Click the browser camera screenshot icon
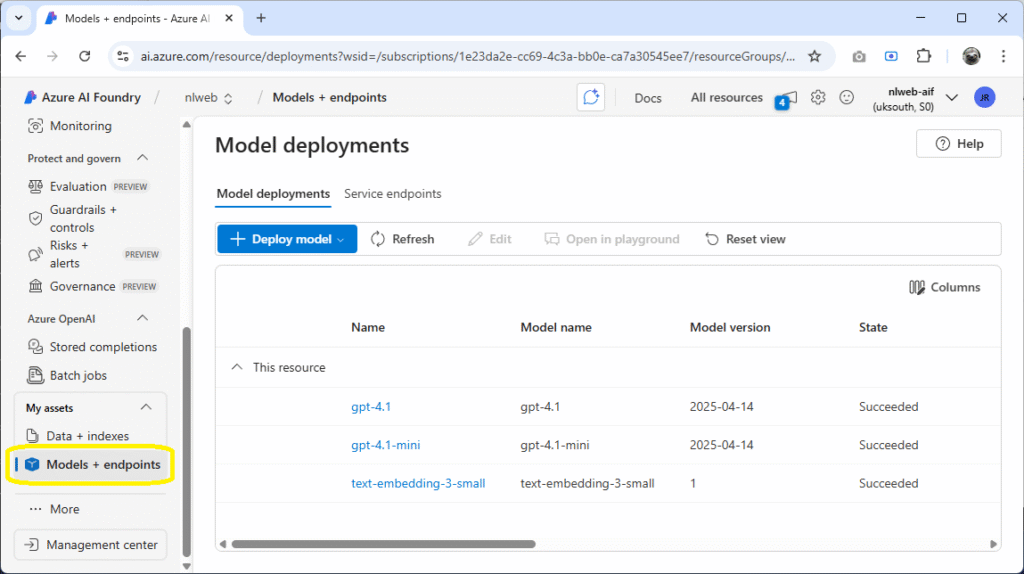This screenshot has width=1024, height=574. coord(859,57)
